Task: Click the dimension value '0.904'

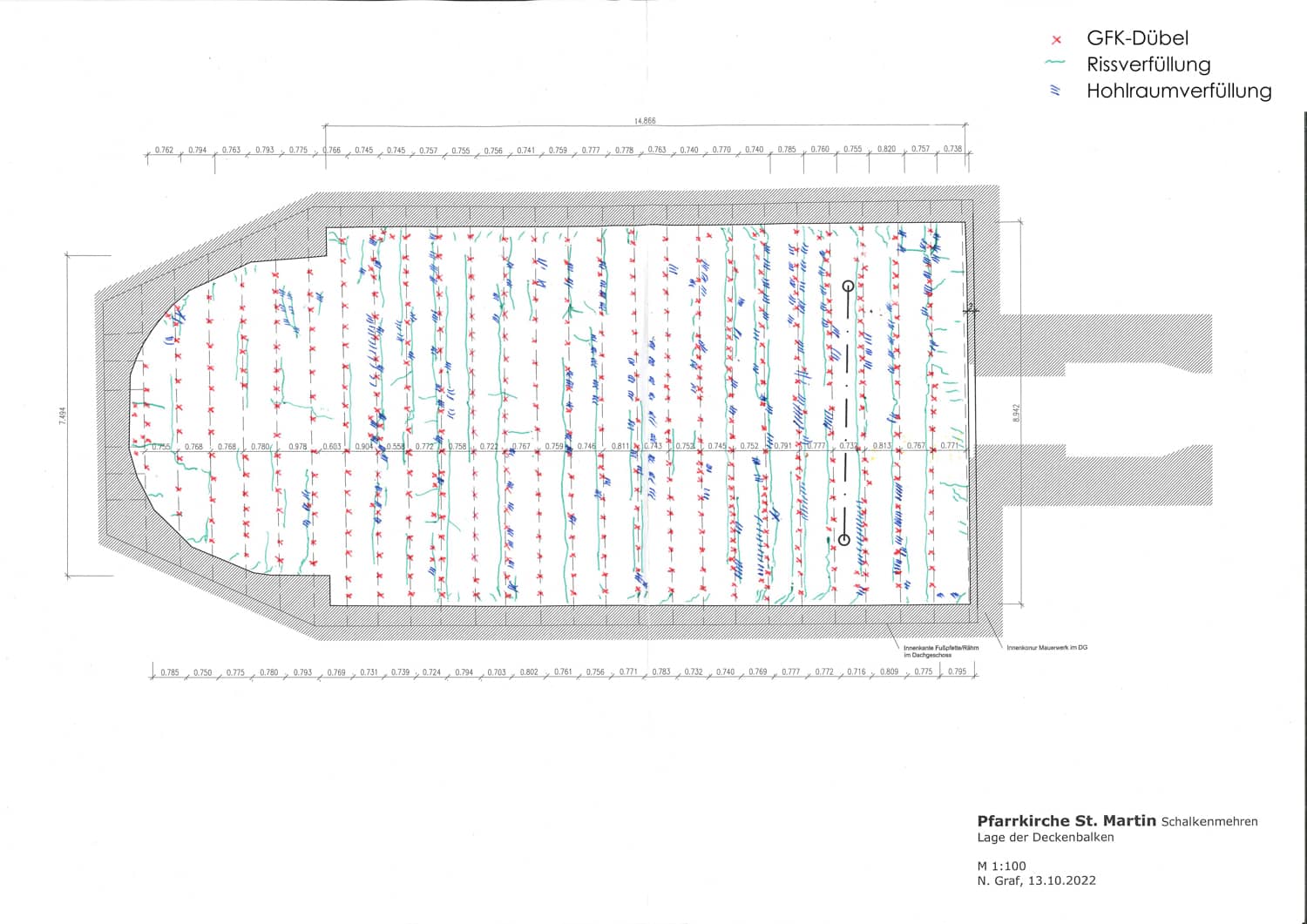Action: click(364, 447)
